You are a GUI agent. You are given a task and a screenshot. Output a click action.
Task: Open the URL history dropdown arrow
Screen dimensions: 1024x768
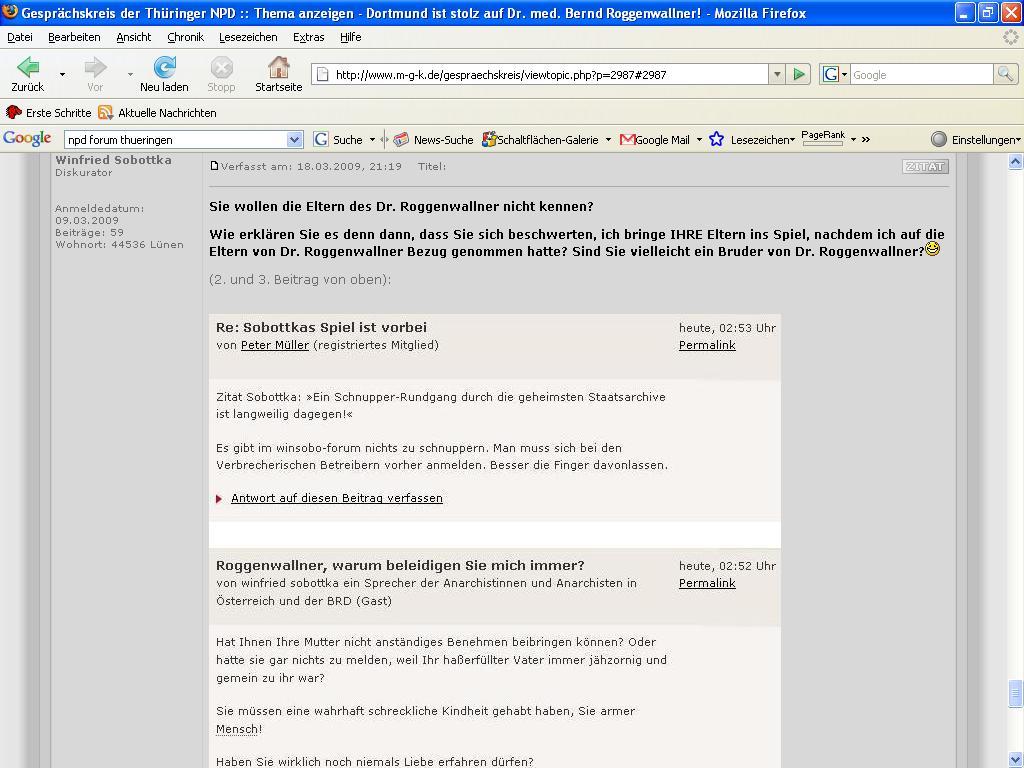coord(776,74)
